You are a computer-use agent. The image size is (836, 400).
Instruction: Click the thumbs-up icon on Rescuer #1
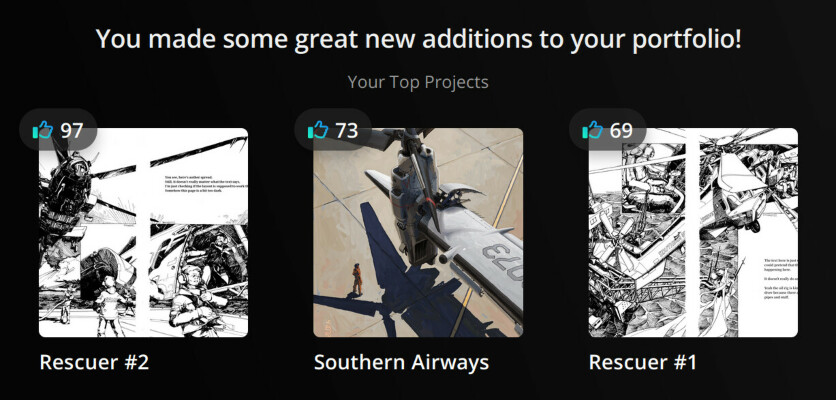(x=593, y=130)
